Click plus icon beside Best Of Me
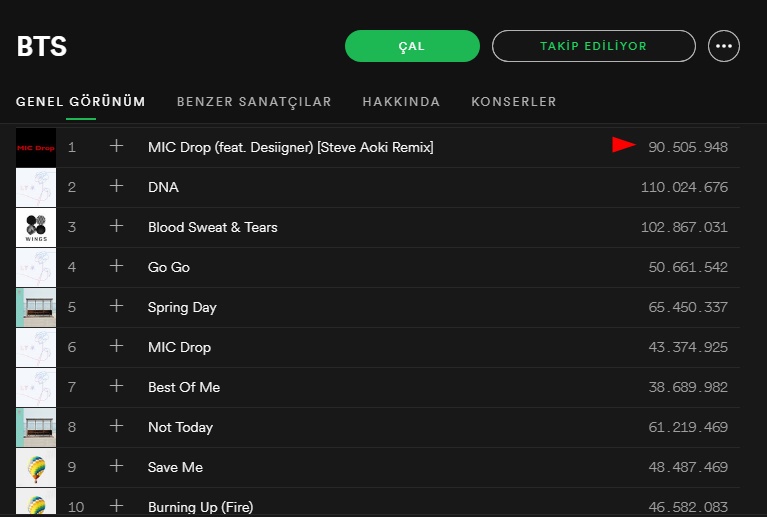This screenshot has width=767, height=517. tap(116, 386)
